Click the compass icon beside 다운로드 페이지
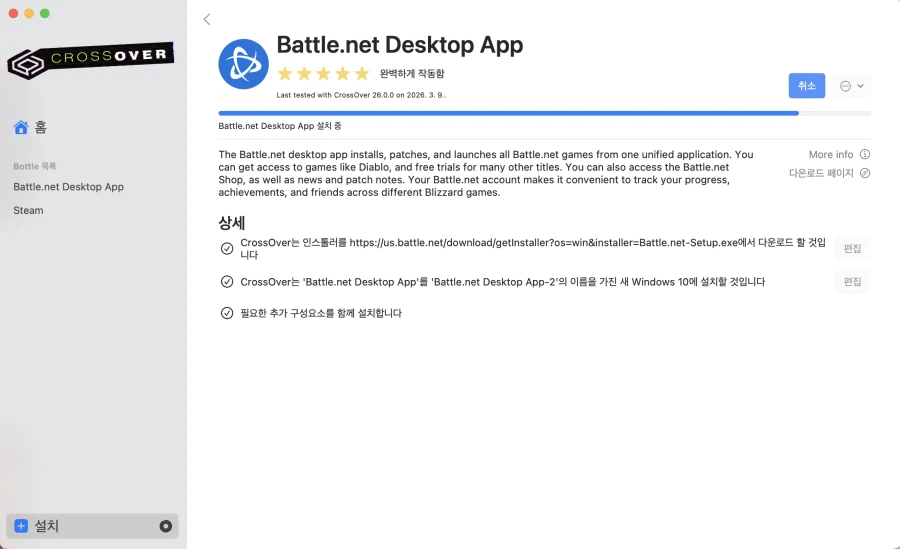The width and height of the screenshot is (900, 549). coord(864,173)
